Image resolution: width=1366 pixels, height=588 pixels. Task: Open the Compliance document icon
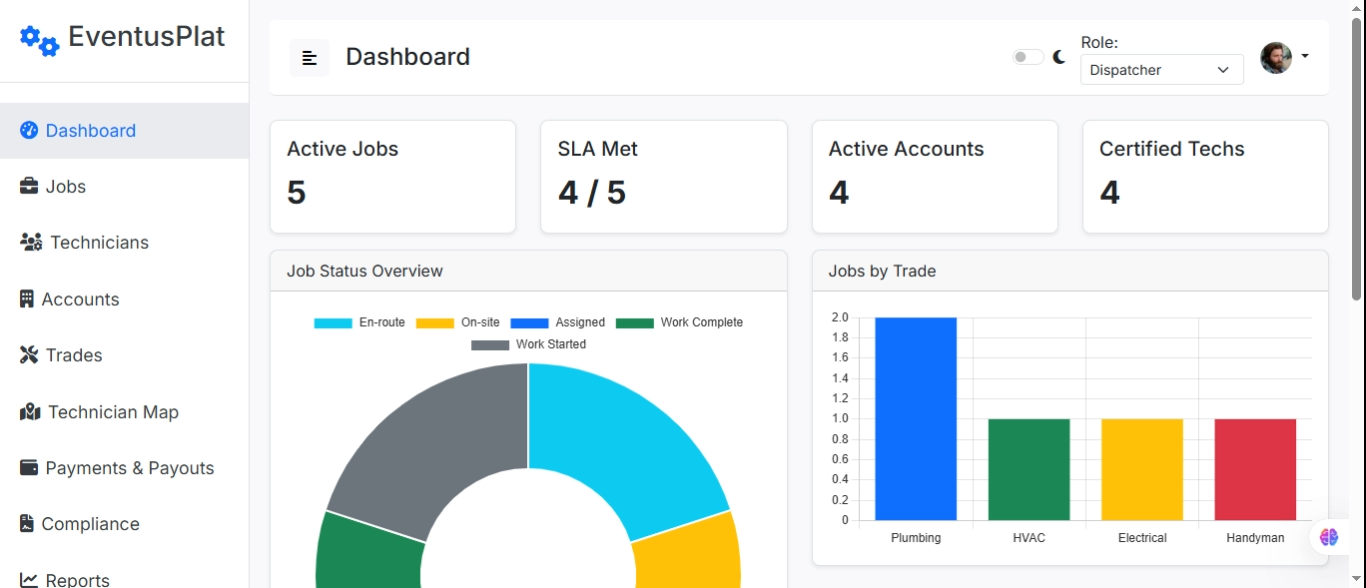[x=25, y=523]
